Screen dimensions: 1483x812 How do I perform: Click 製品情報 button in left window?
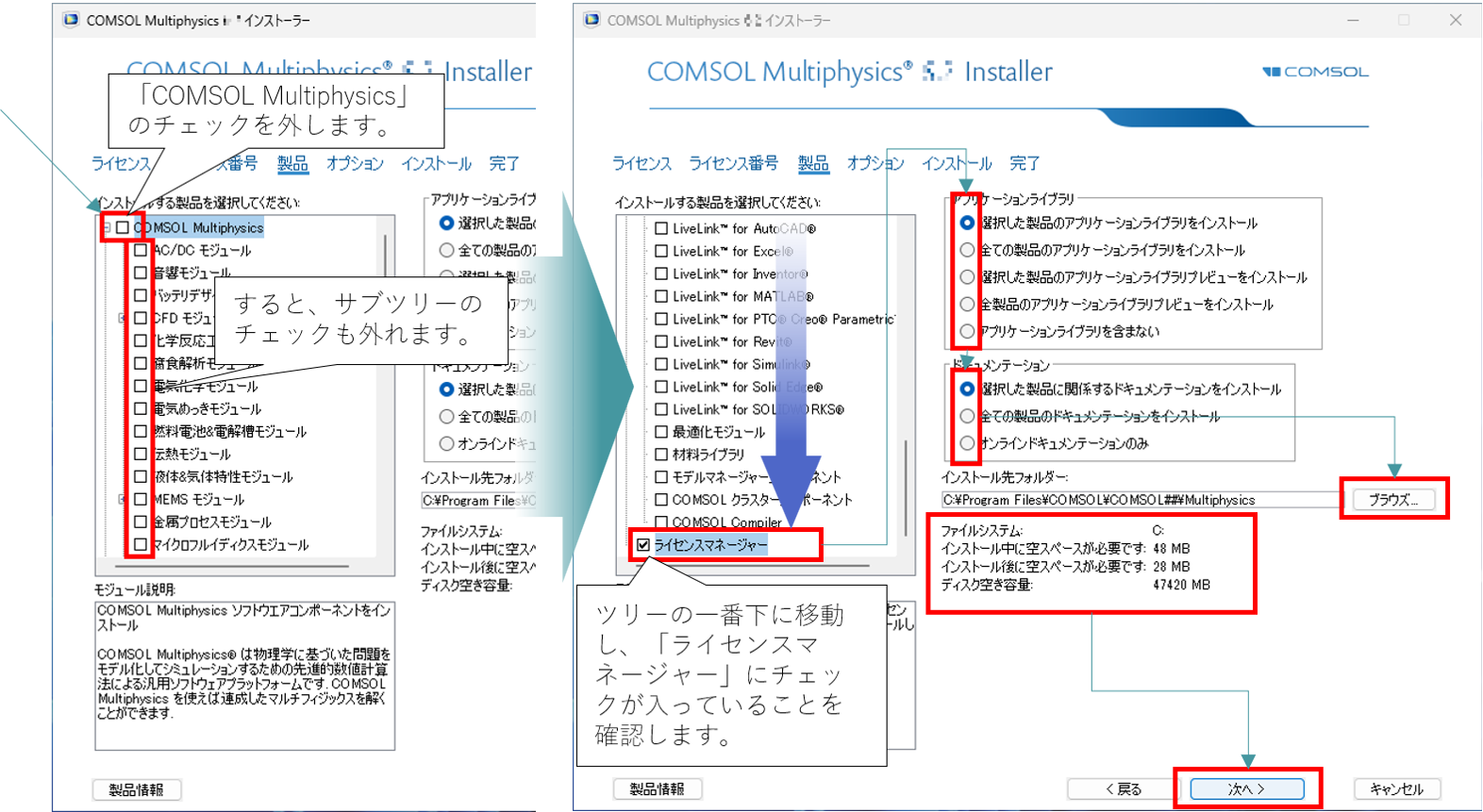tap(137, 789)
